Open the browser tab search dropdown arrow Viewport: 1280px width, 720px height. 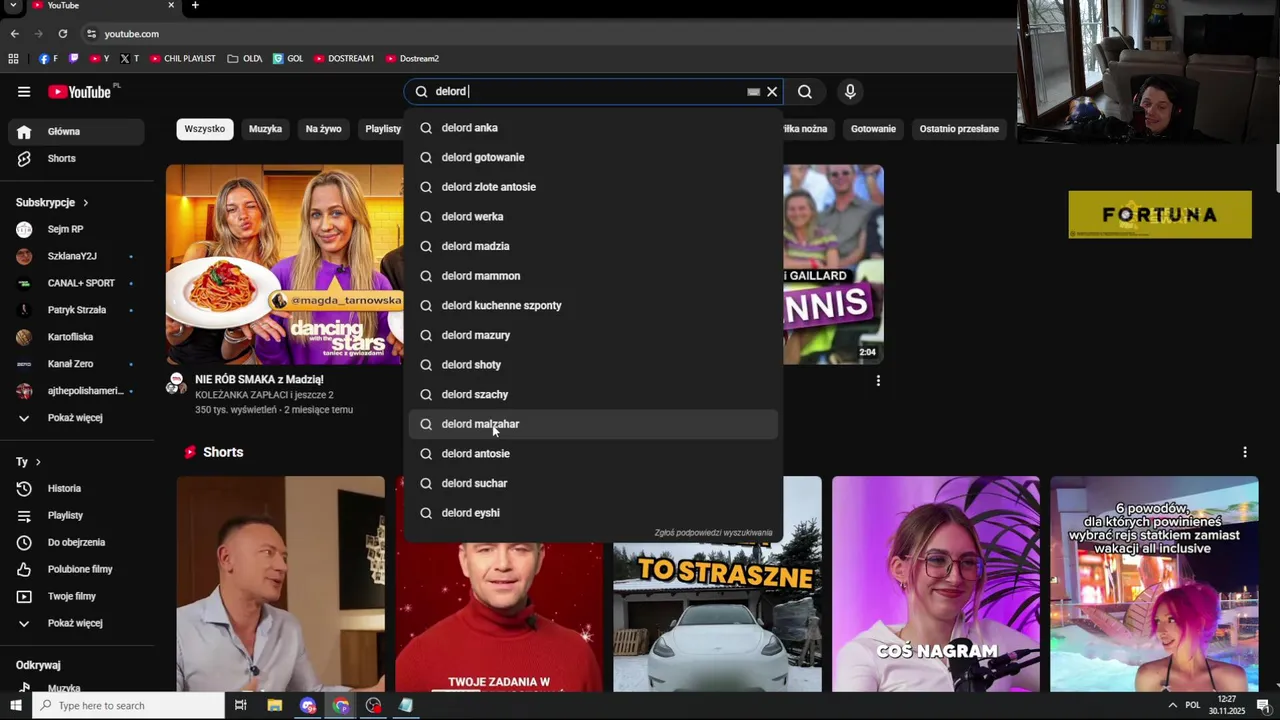pos(14,6)
